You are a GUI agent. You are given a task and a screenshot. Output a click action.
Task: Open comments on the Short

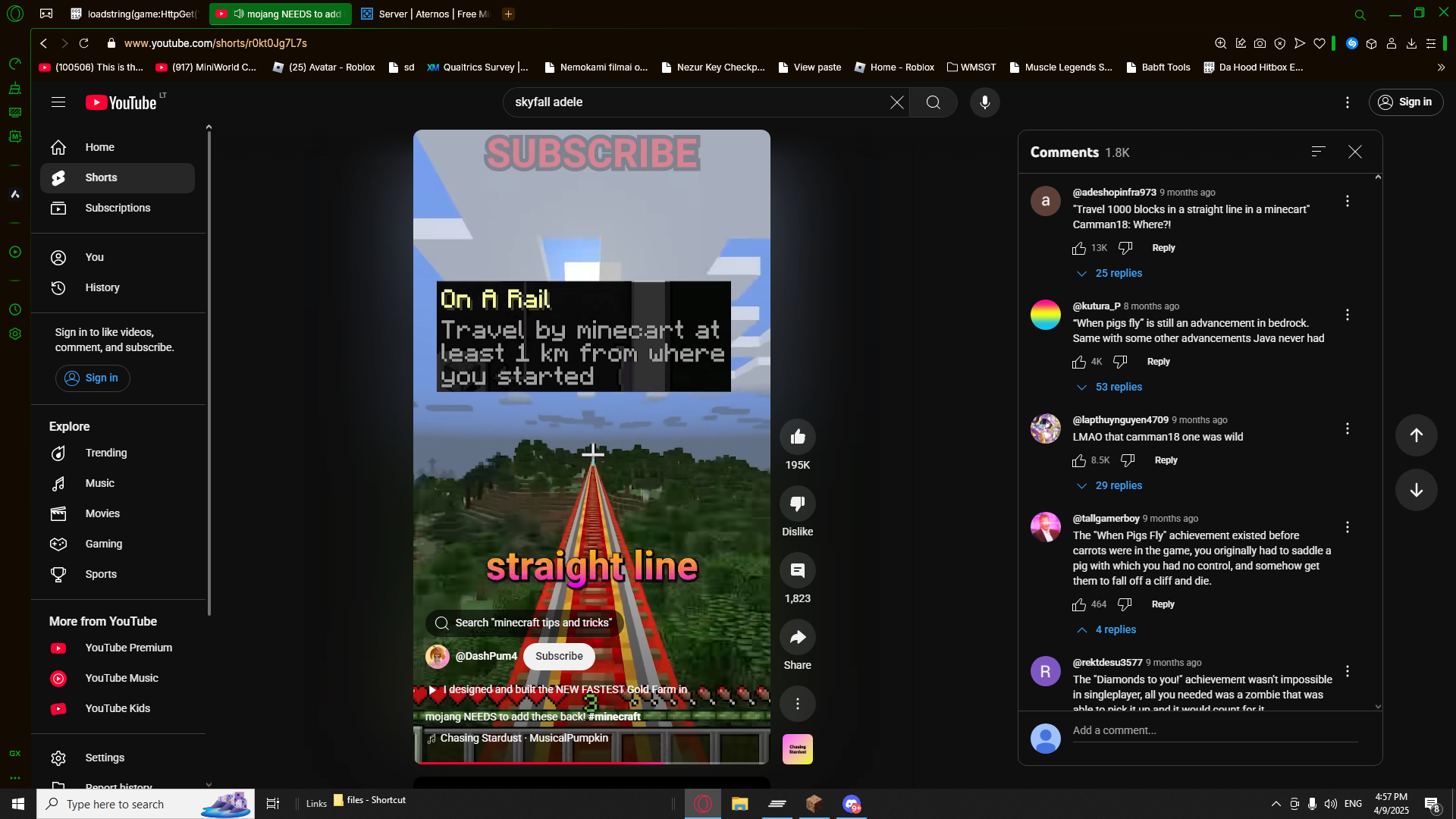(798, 570)
